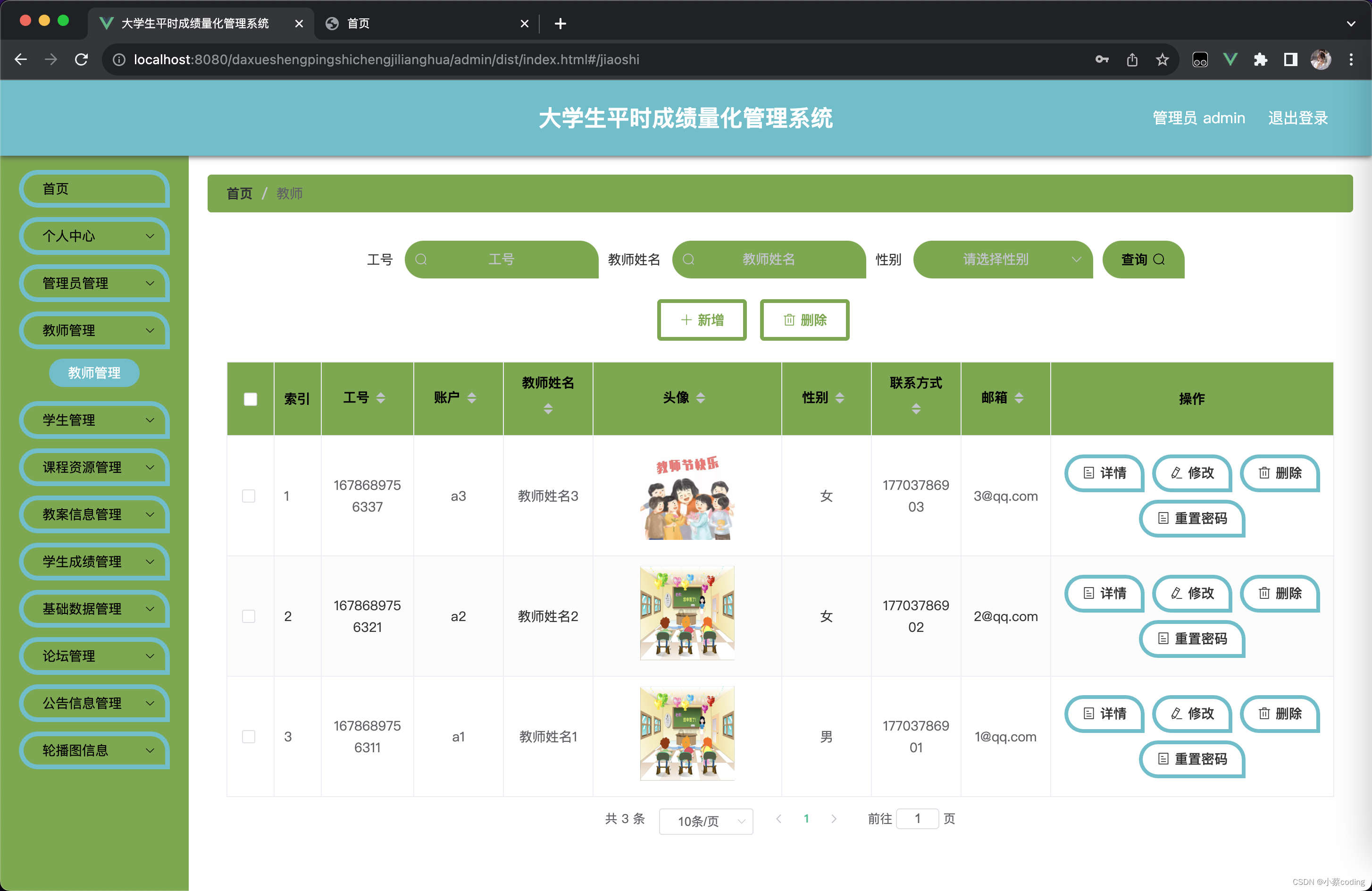Reload the page with refresh icon
Screen dimensions: 1372x891
81,59
